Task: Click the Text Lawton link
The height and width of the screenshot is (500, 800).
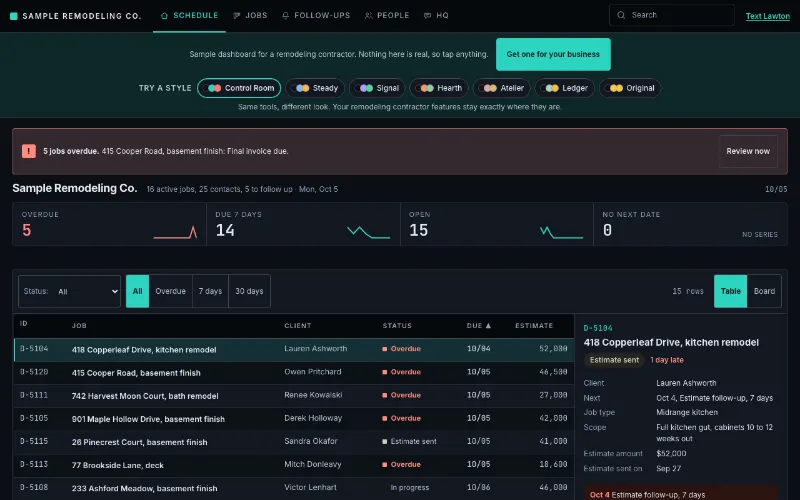Action: (x=767, y=16)
